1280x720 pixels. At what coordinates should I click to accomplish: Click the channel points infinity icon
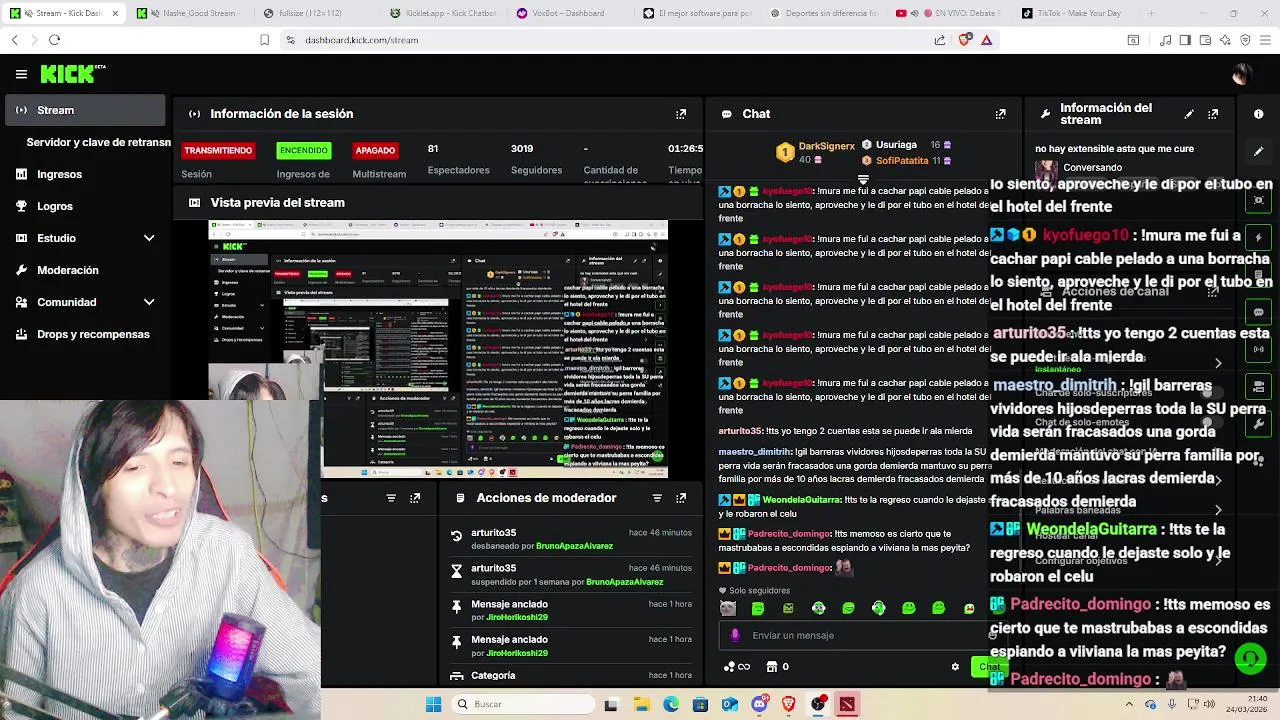click(738, 667)
